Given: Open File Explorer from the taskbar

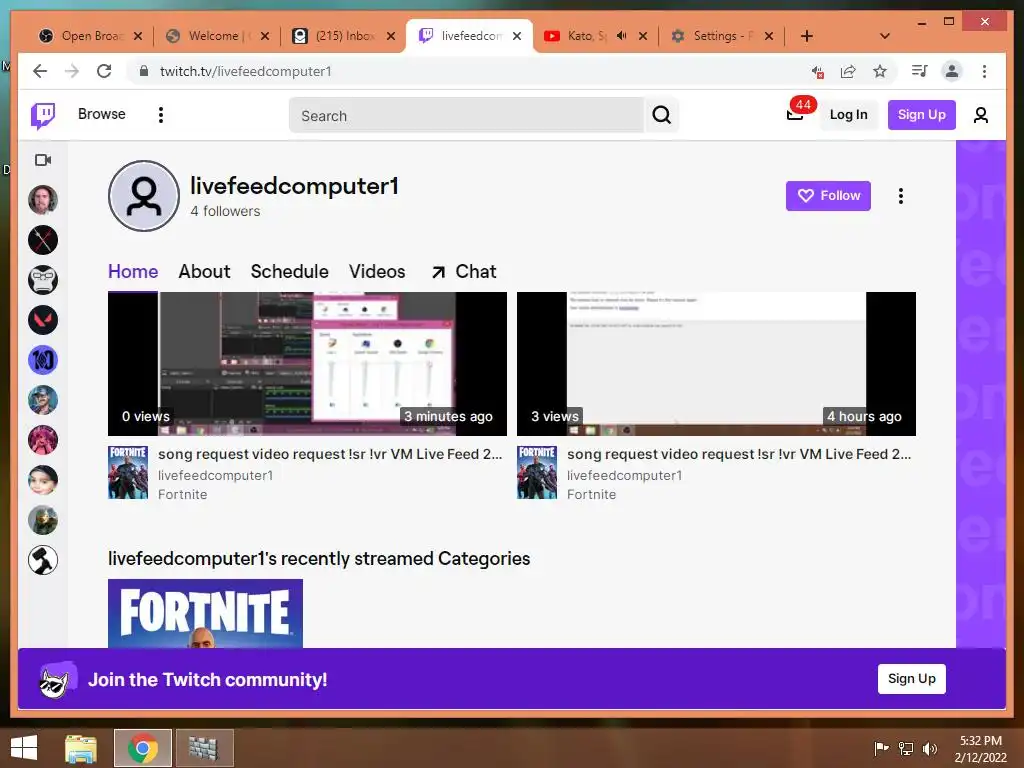Looking at the screenshot, I should pyautogui.click(x=81, y=748).
